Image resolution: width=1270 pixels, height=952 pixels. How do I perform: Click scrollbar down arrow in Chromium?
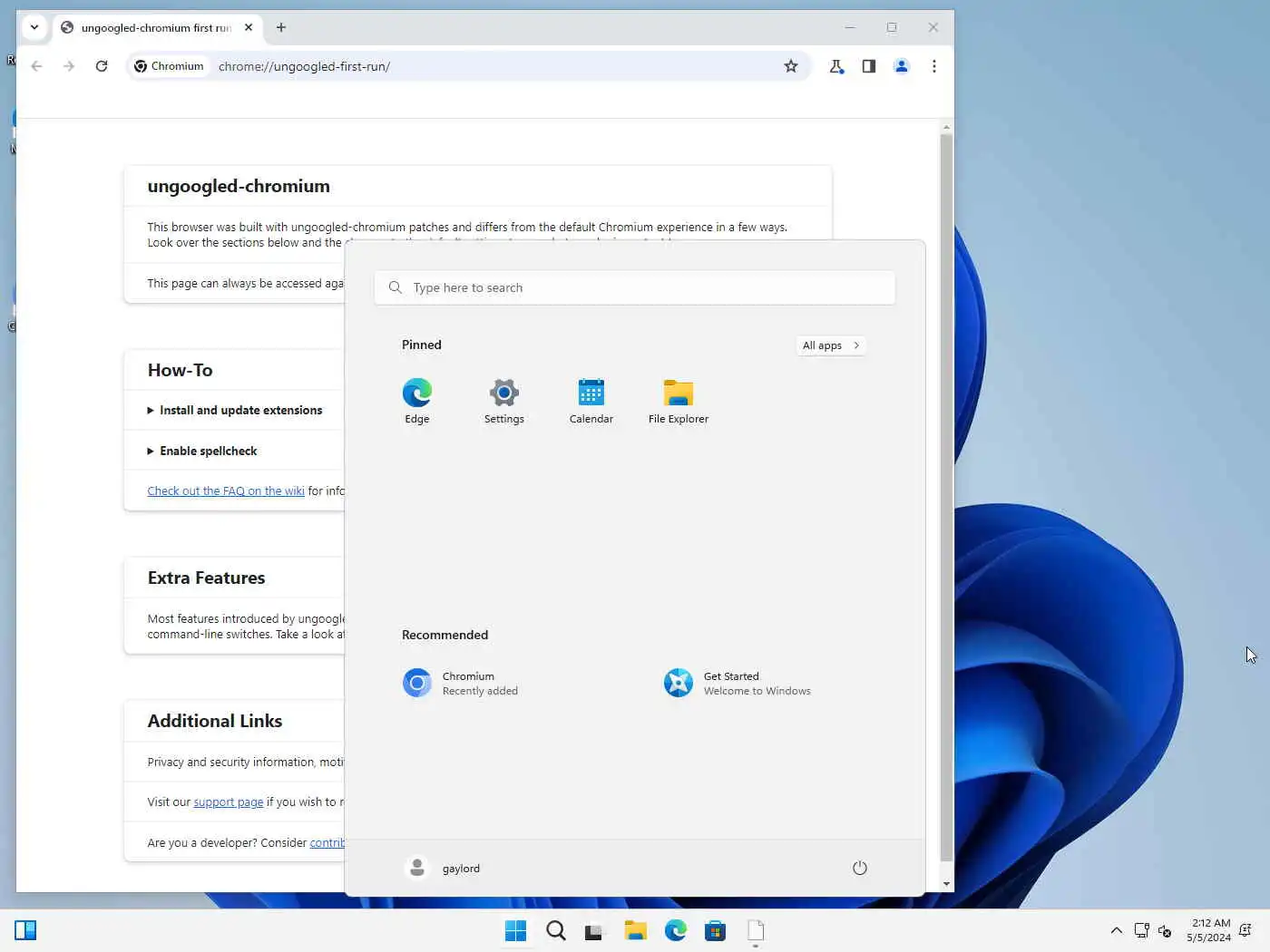[946, 884]
